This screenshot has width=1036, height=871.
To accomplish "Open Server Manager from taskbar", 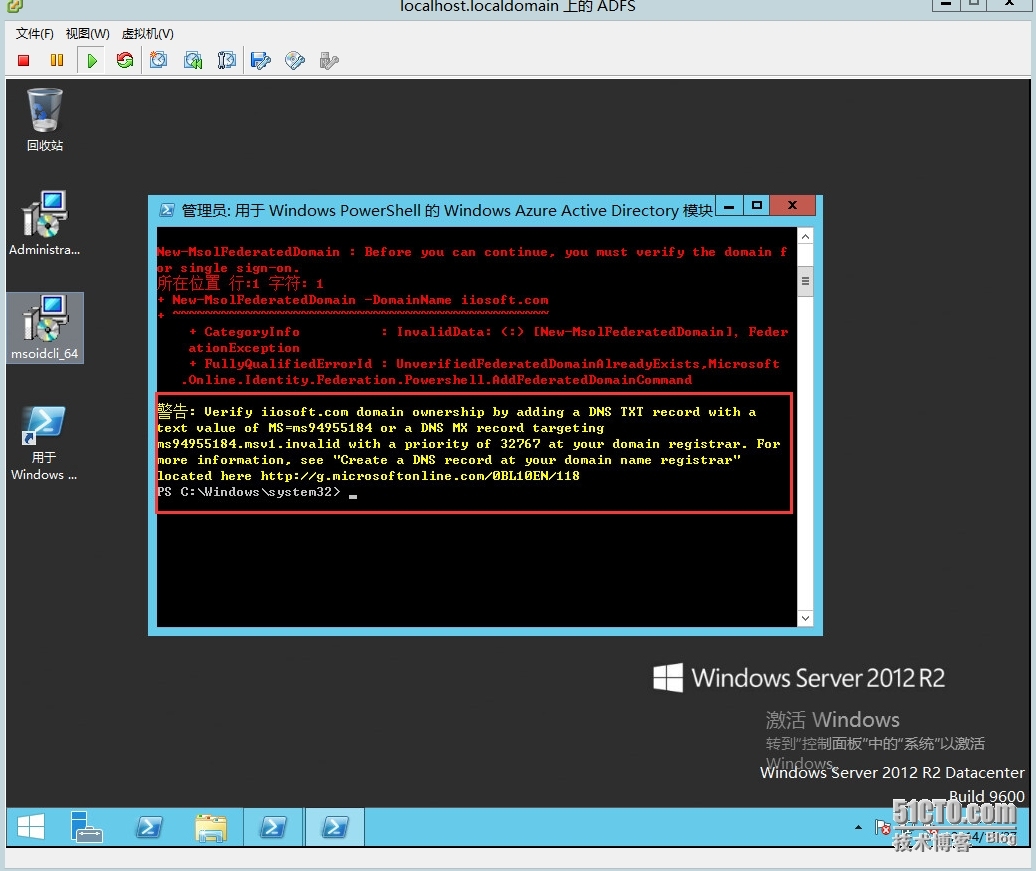I will click(x=86, y=827).
